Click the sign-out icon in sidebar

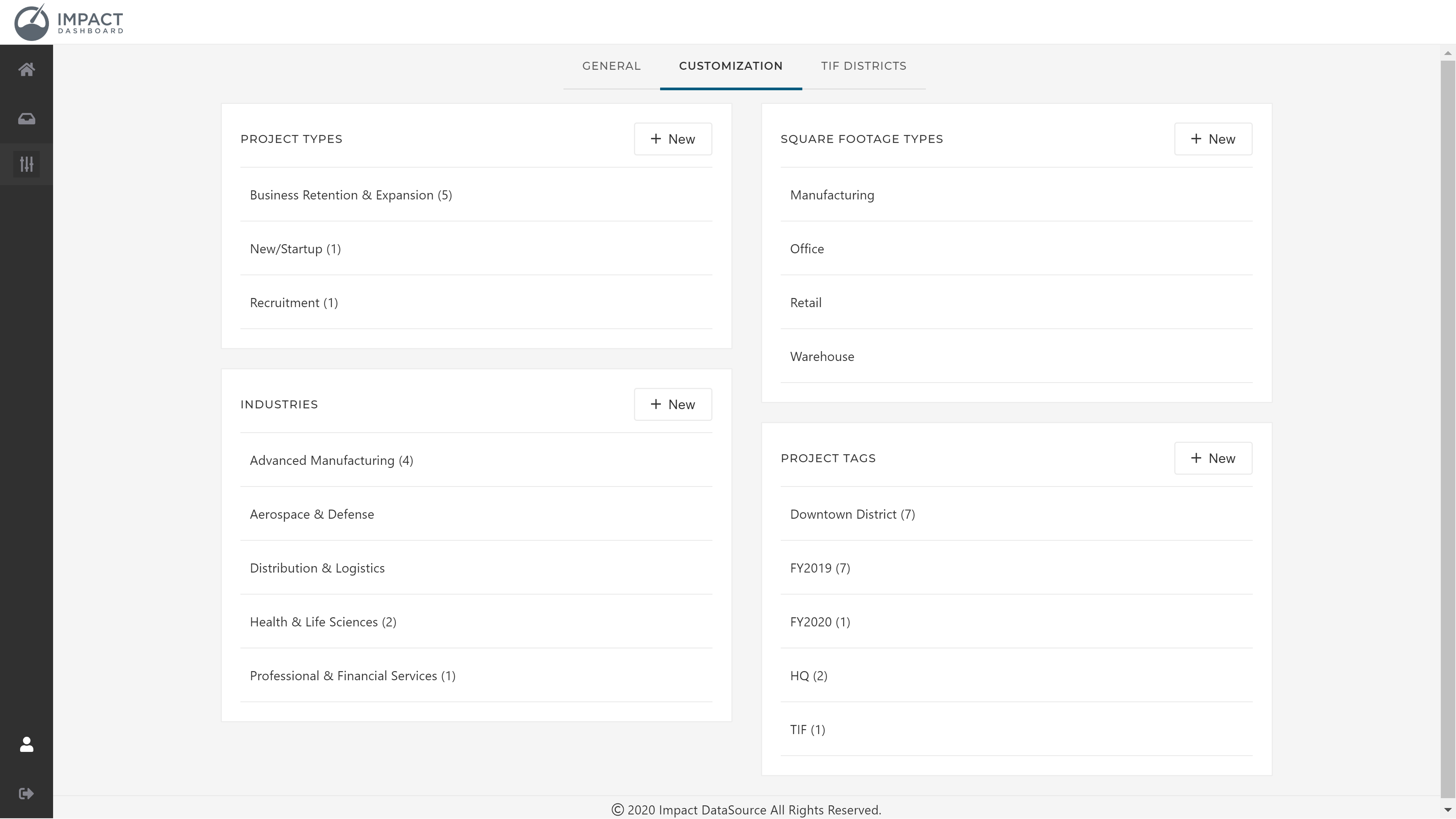tap(27, 794)
